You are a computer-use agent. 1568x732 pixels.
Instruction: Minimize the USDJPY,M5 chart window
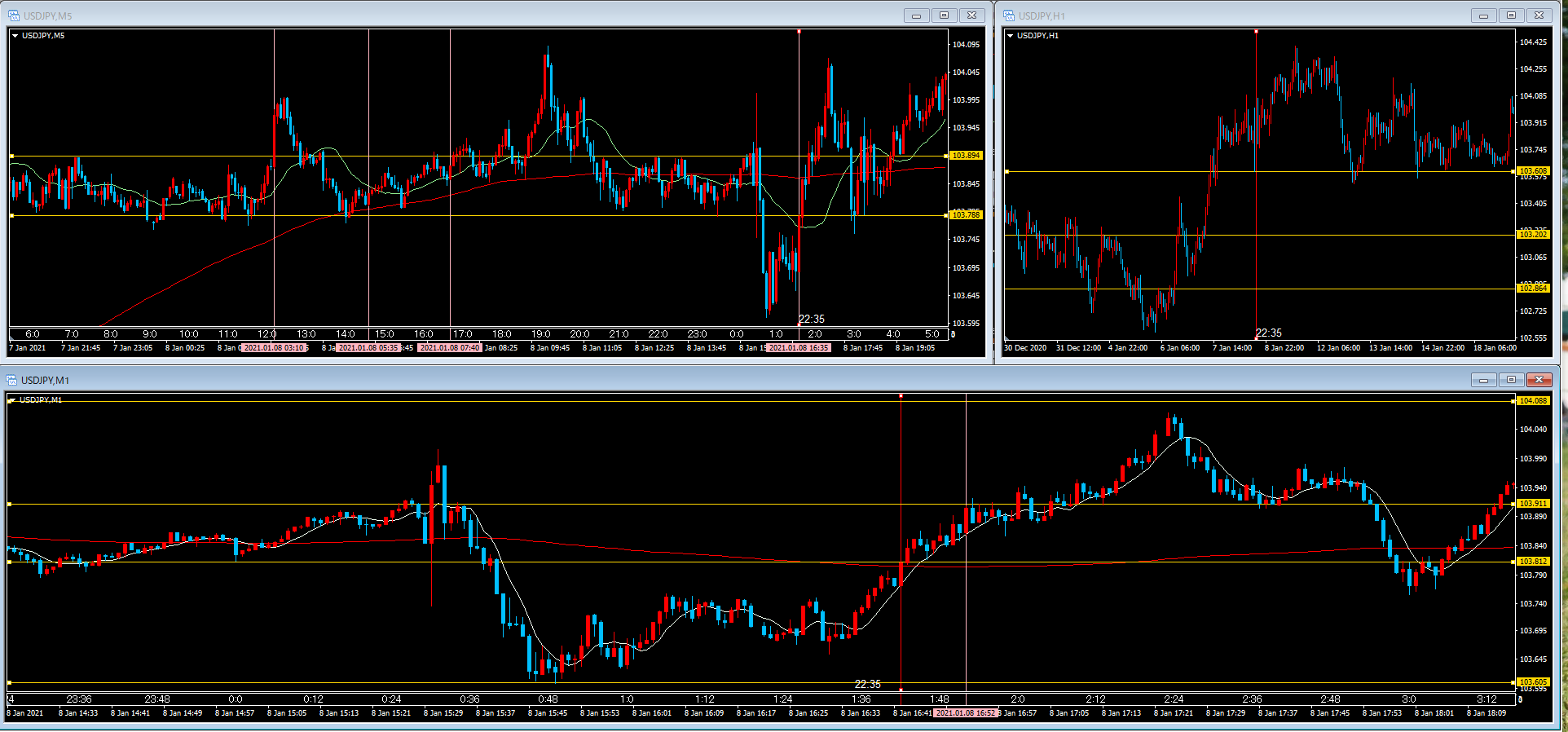[916, 15]
